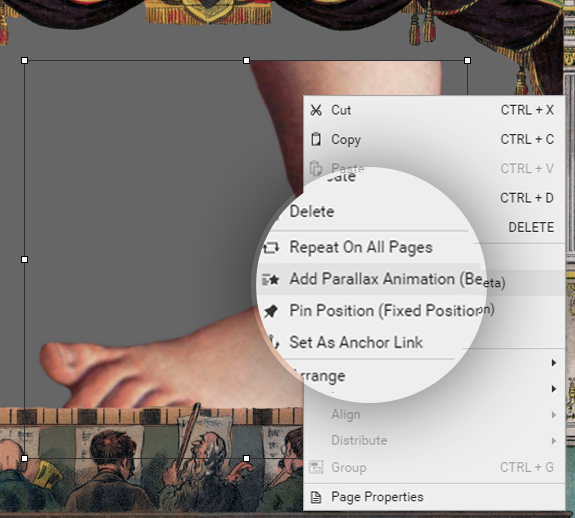Click the left-middle selection handle
575x518 pixels.
[x=25, y=260]
